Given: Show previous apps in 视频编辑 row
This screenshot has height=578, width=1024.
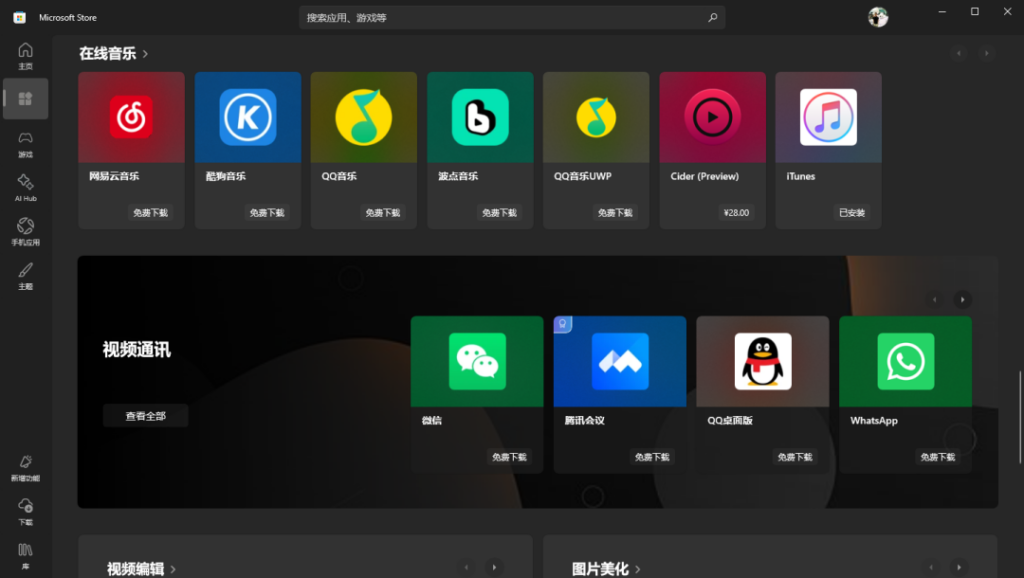Looking at the screenshot, I should [466, 567].
